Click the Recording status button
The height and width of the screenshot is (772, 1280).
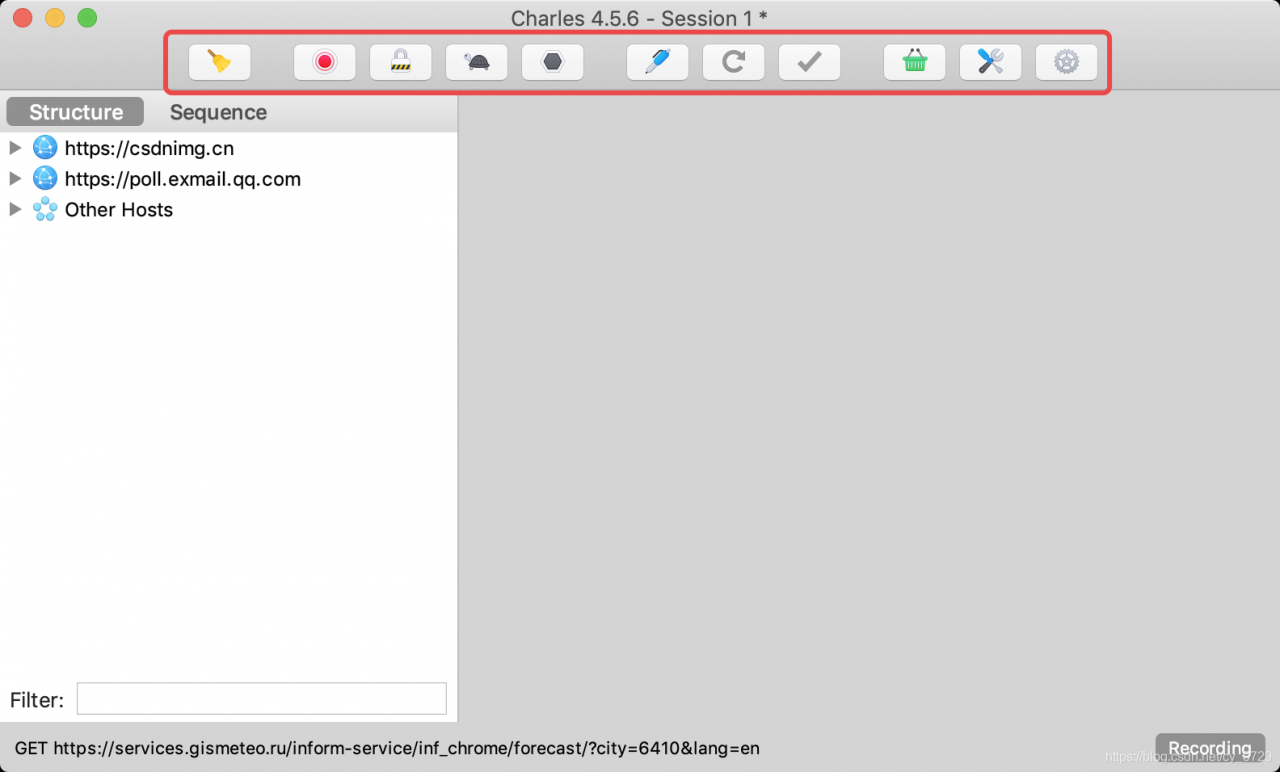click(1210, 748)
